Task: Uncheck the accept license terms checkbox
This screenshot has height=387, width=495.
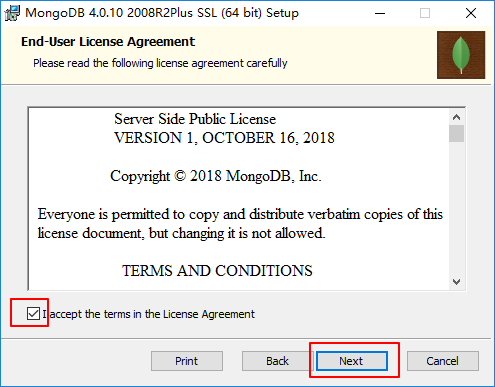Action: click(33, 314)
